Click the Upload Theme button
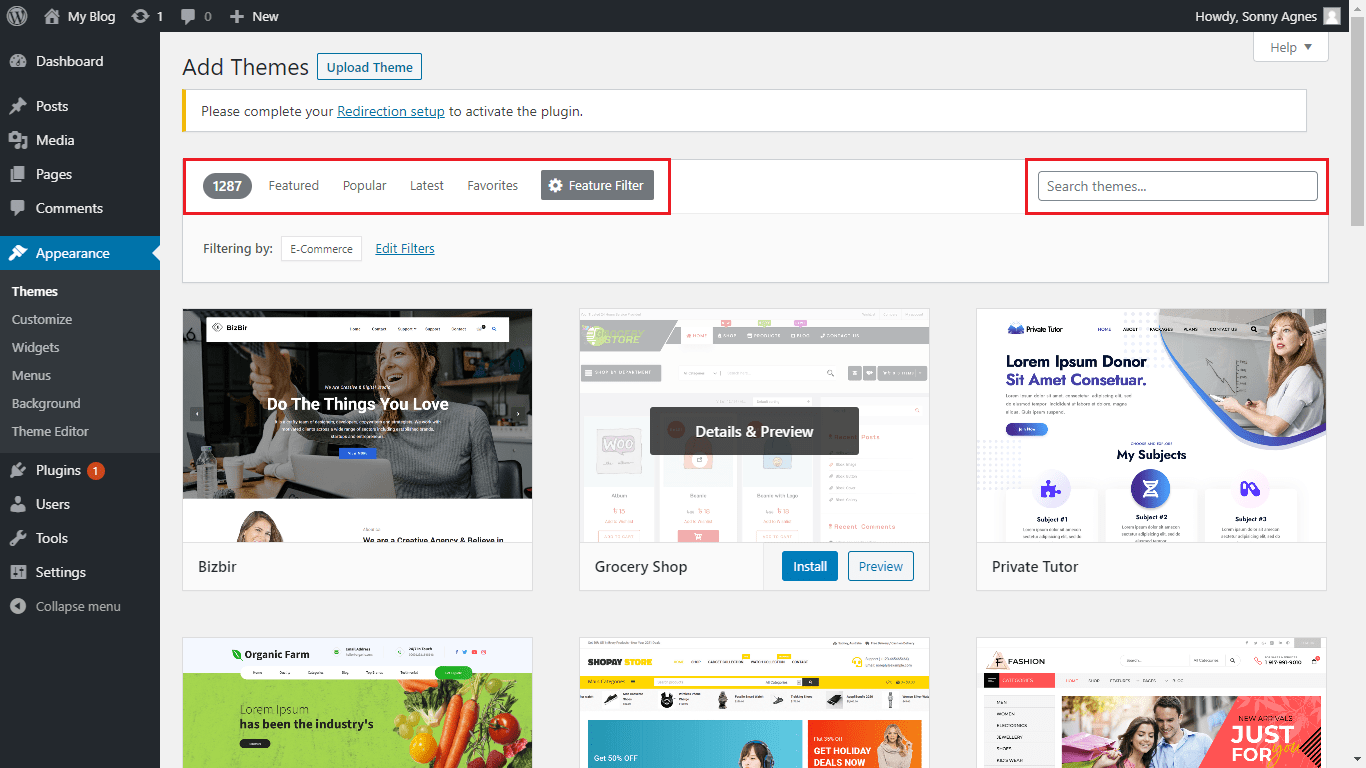The image size is (1366, 768). (x=370, y=67)
